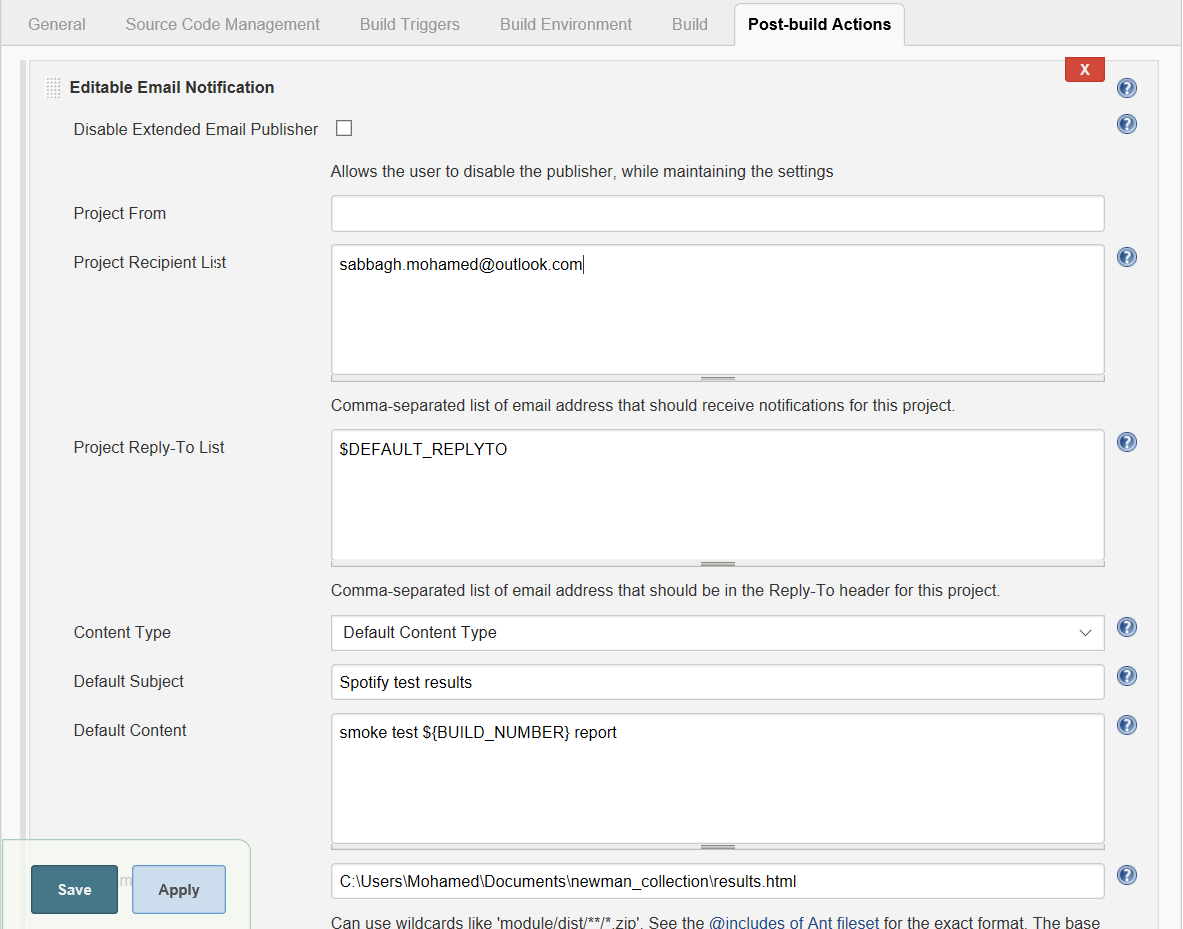This screenshot has height=929, width=1183.
Task: Remove Editable Email Notification with red X
Action: (1085, 69)
